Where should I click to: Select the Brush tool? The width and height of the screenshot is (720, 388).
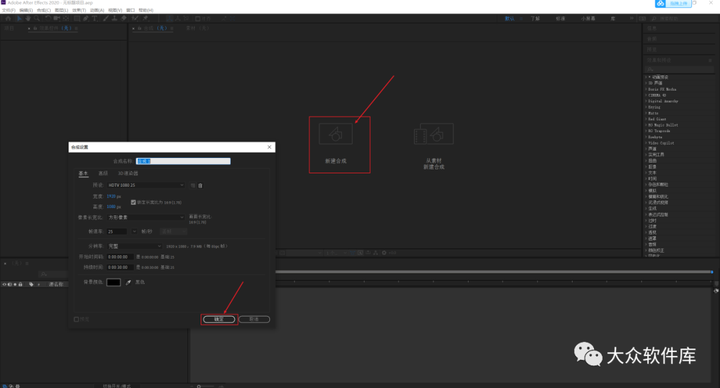pos(106,18)
